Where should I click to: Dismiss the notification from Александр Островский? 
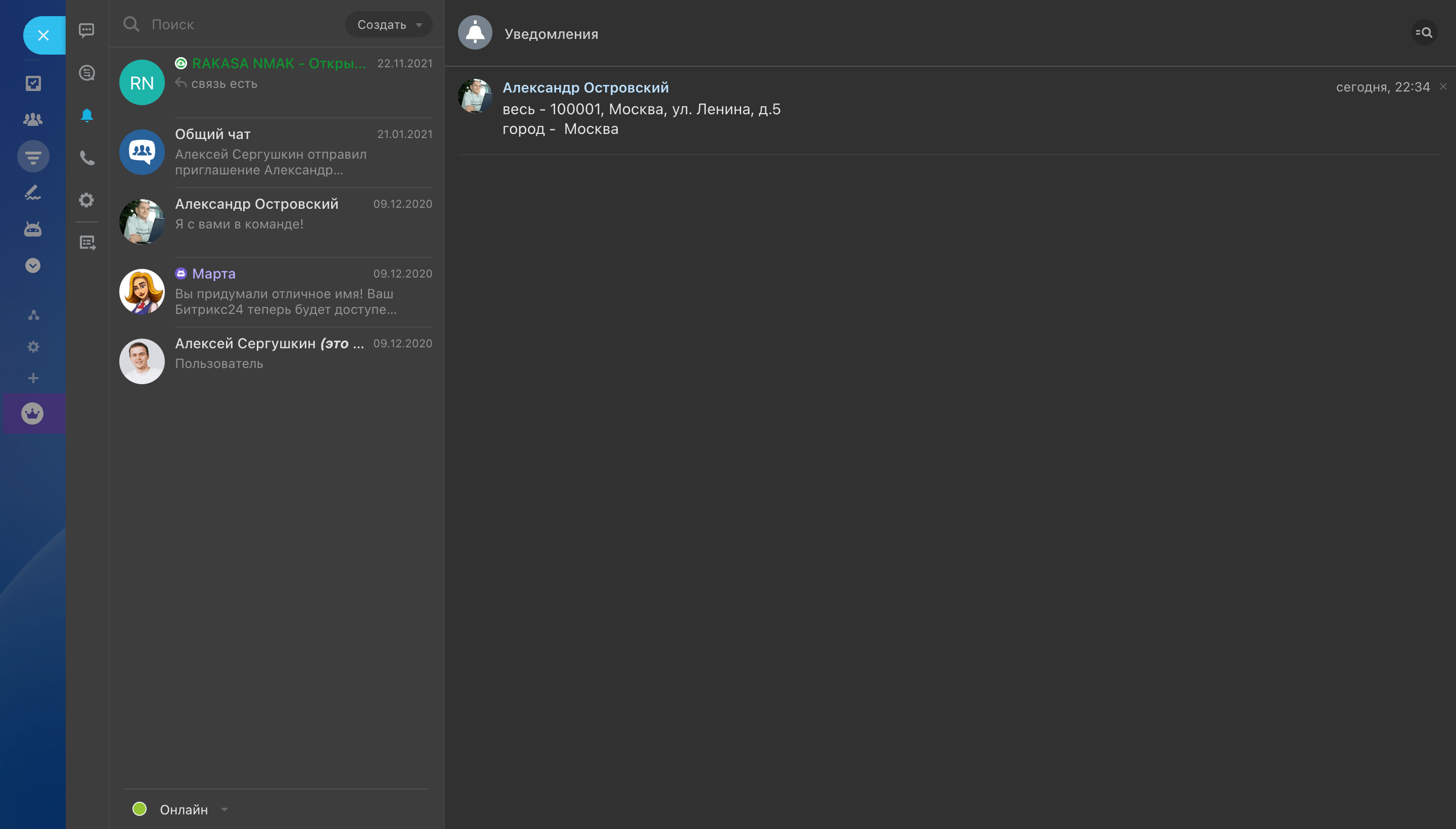[x=1443, y=86]
